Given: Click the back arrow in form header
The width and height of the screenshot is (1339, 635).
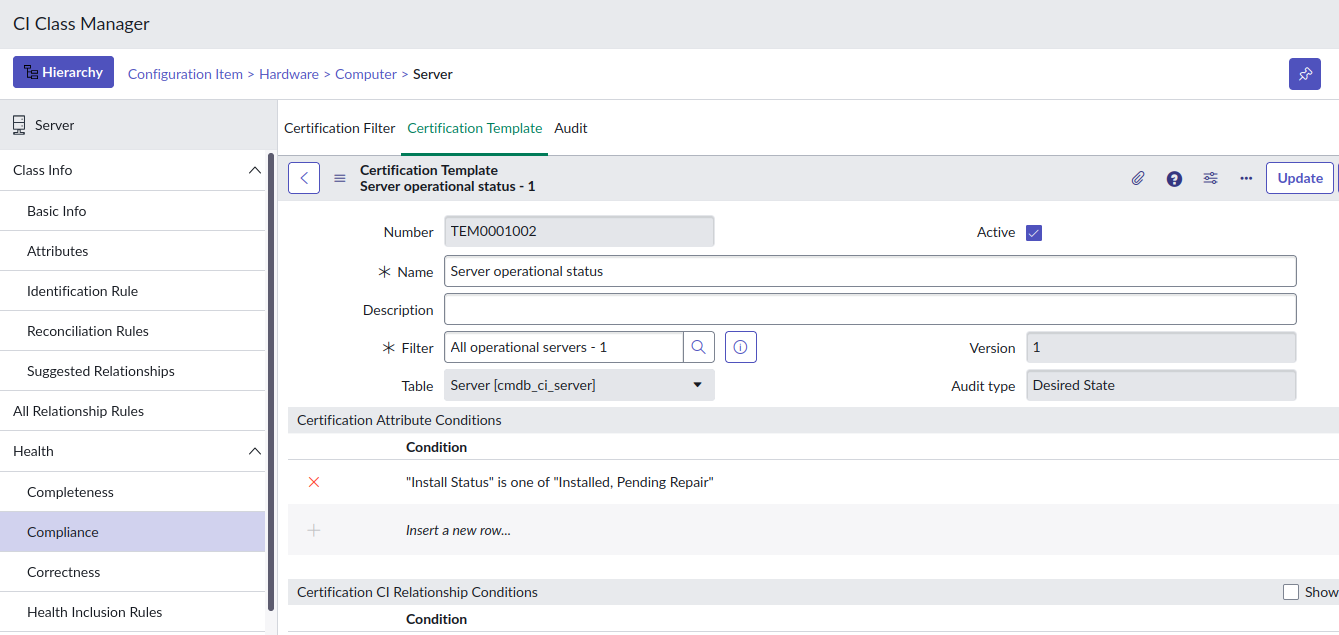Looking at the screenshot, I should (x=304, y=178).
